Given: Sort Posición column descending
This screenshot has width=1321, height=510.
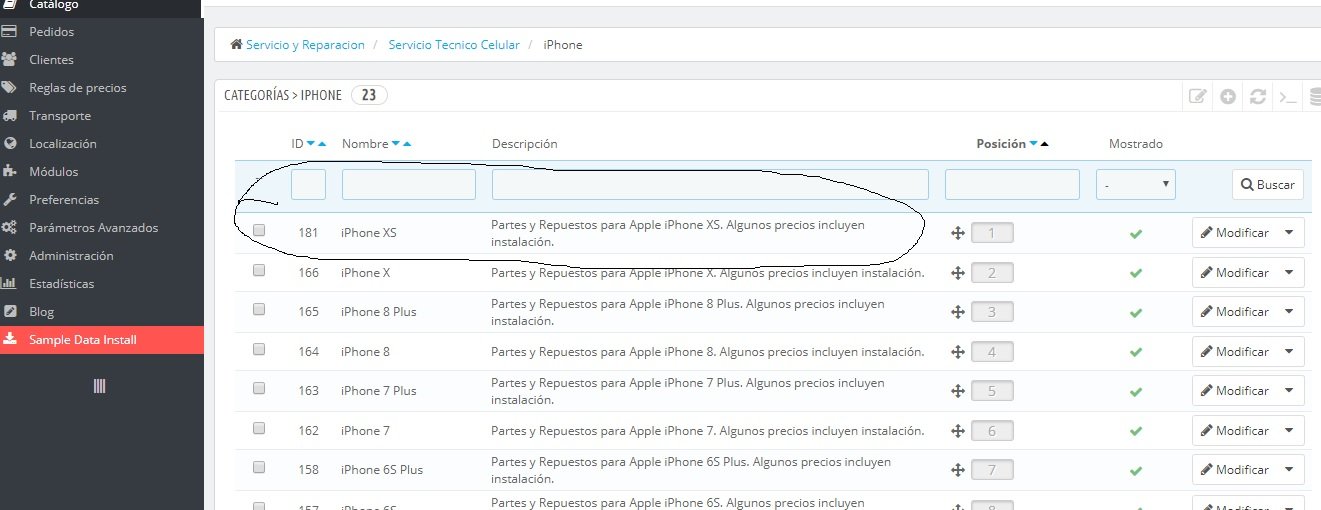Looking at the screenshot, I should (x=1033, y=144).
